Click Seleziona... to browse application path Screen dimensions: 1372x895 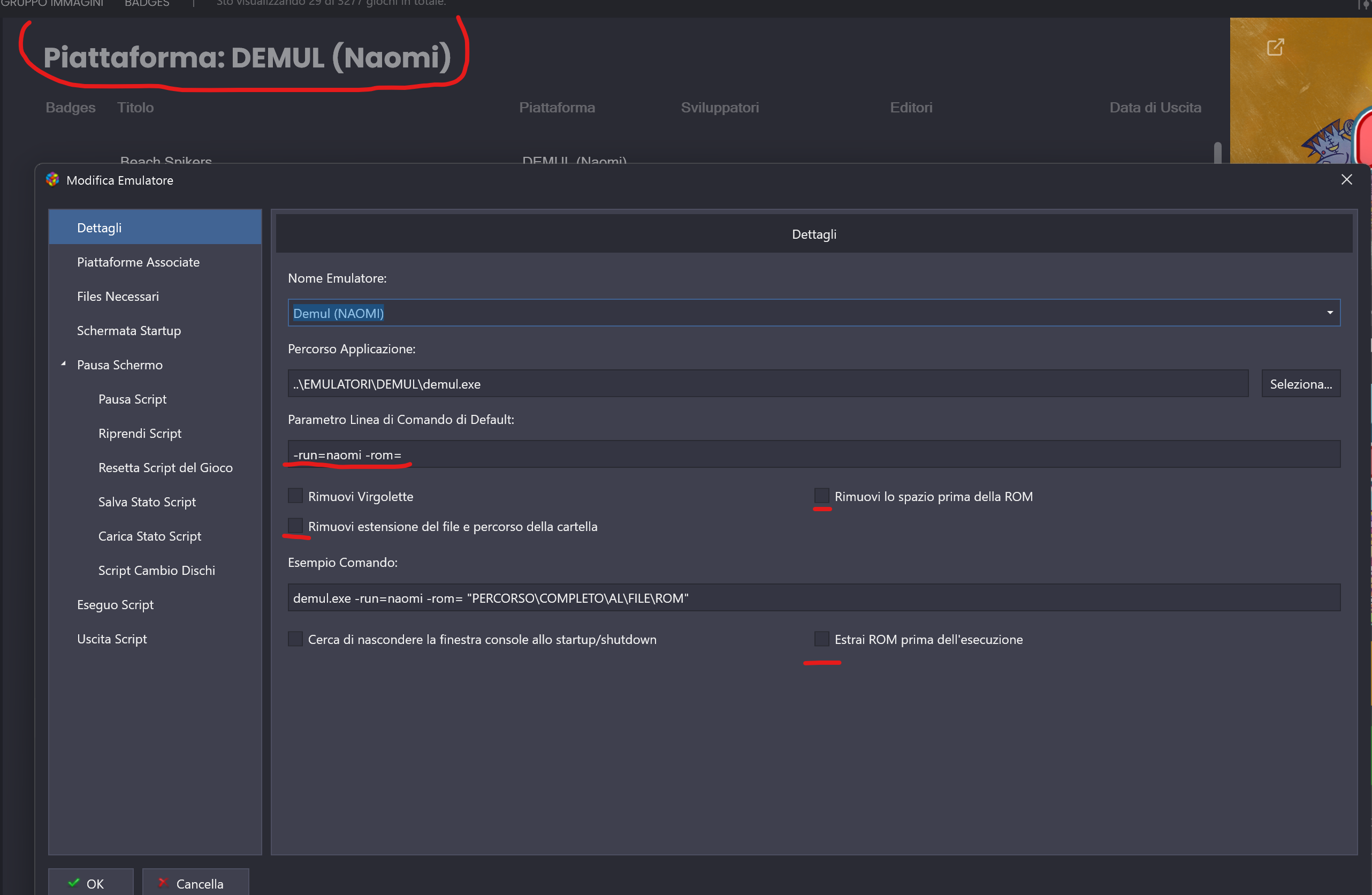(x=1300, y=383)
